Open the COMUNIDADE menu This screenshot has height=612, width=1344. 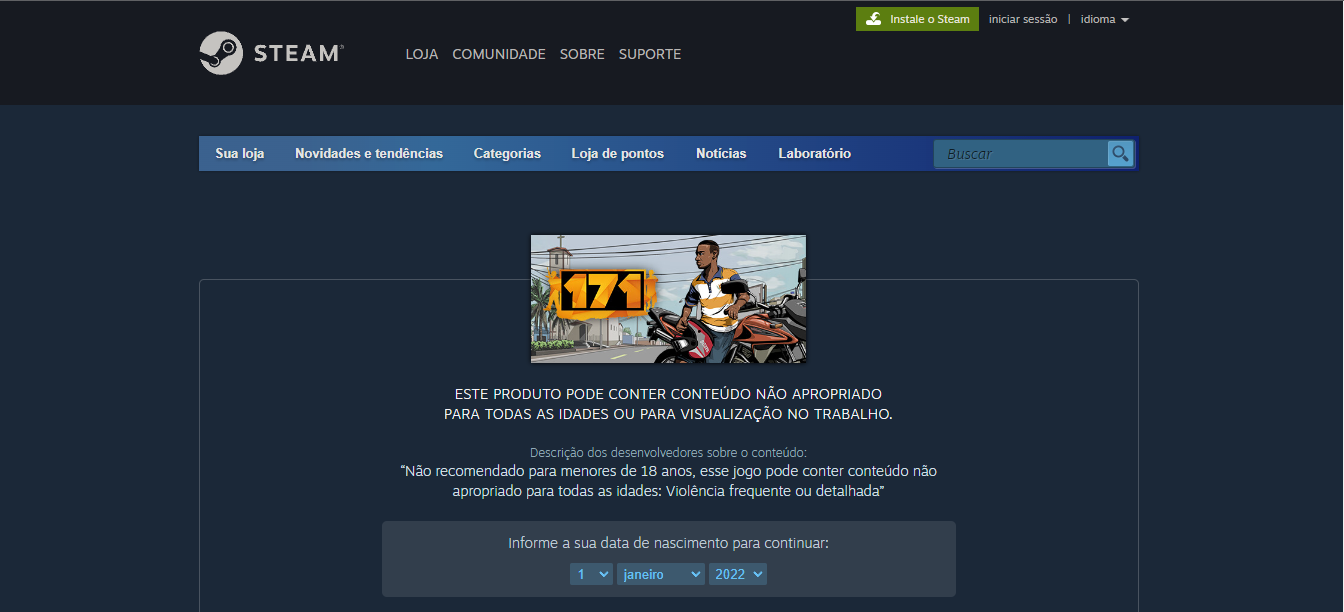tap(499, 54)
